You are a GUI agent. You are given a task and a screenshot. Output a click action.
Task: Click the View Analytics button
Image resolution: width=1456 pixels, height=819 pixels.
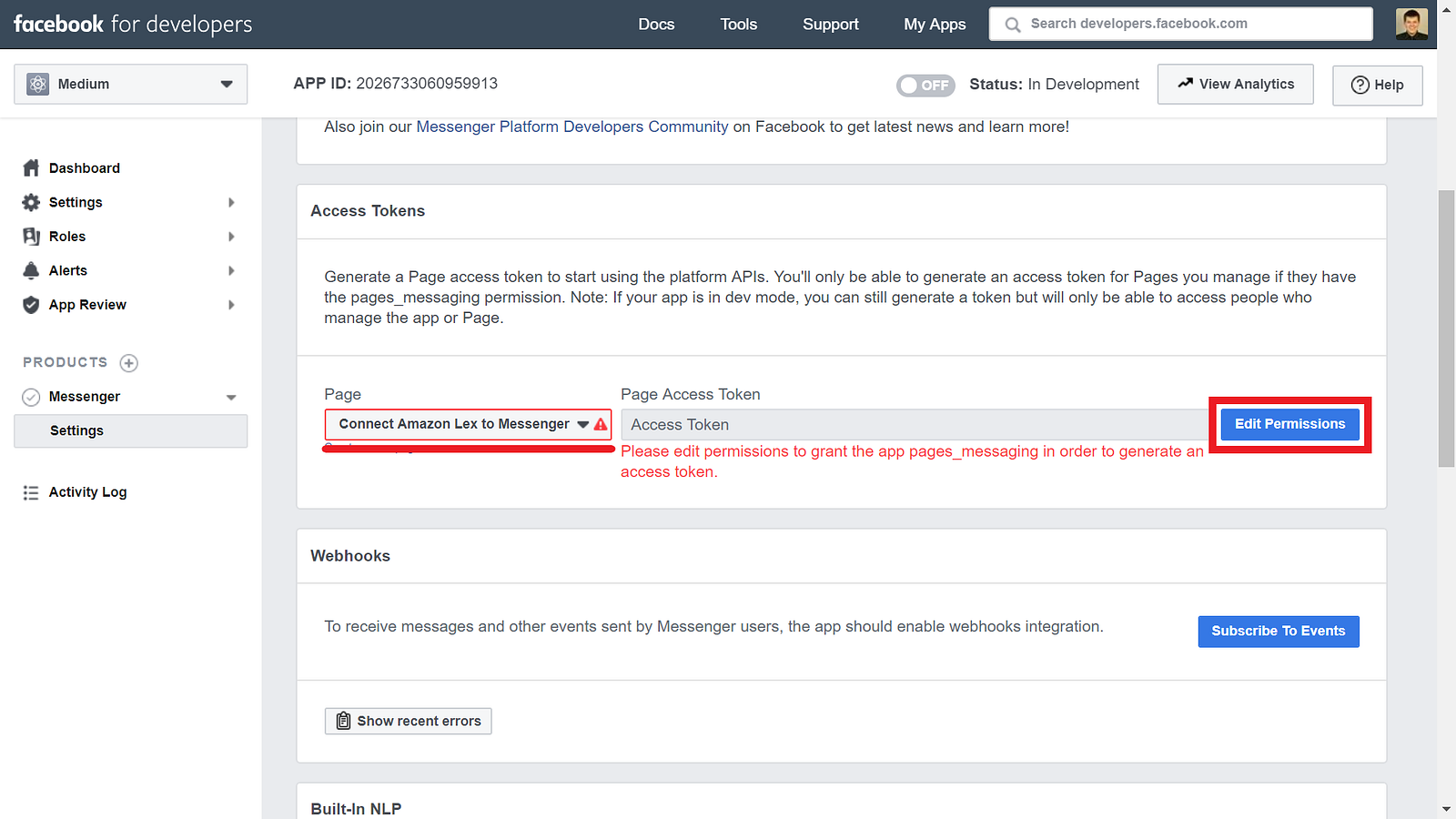(1236, 84)
